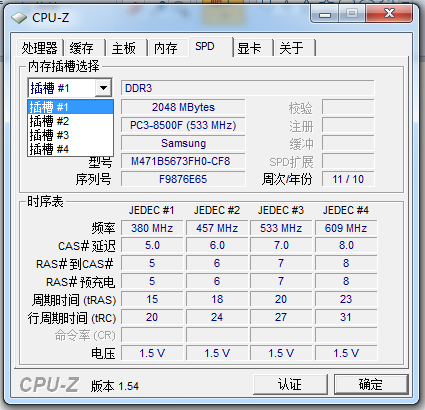The height and width of the screenshot is (410, 425).
Task: Click the tRAS value 15
Action: (152, 299)
